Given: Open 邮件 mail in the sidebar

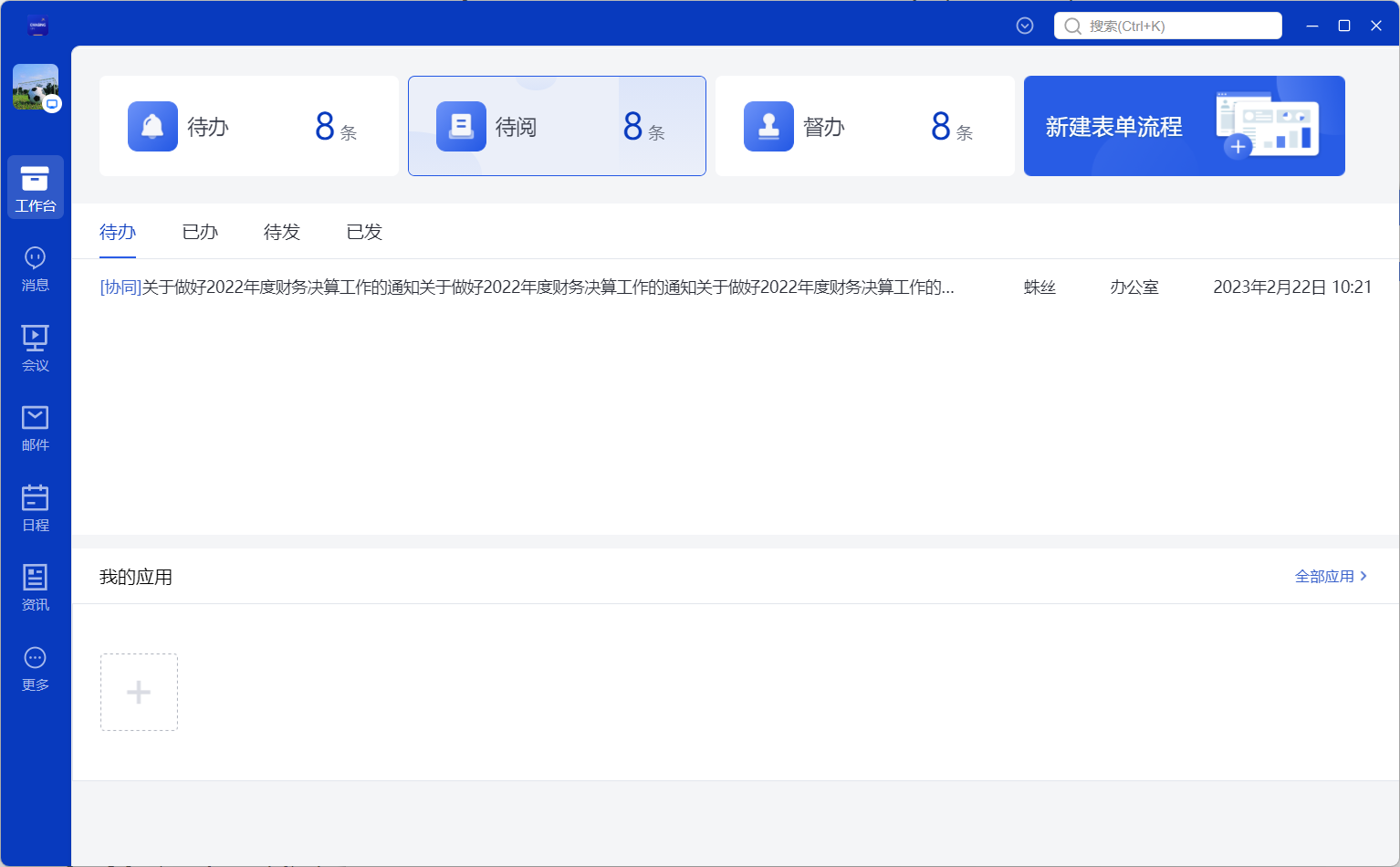Looking at the screenshot, I should point(36,428).
